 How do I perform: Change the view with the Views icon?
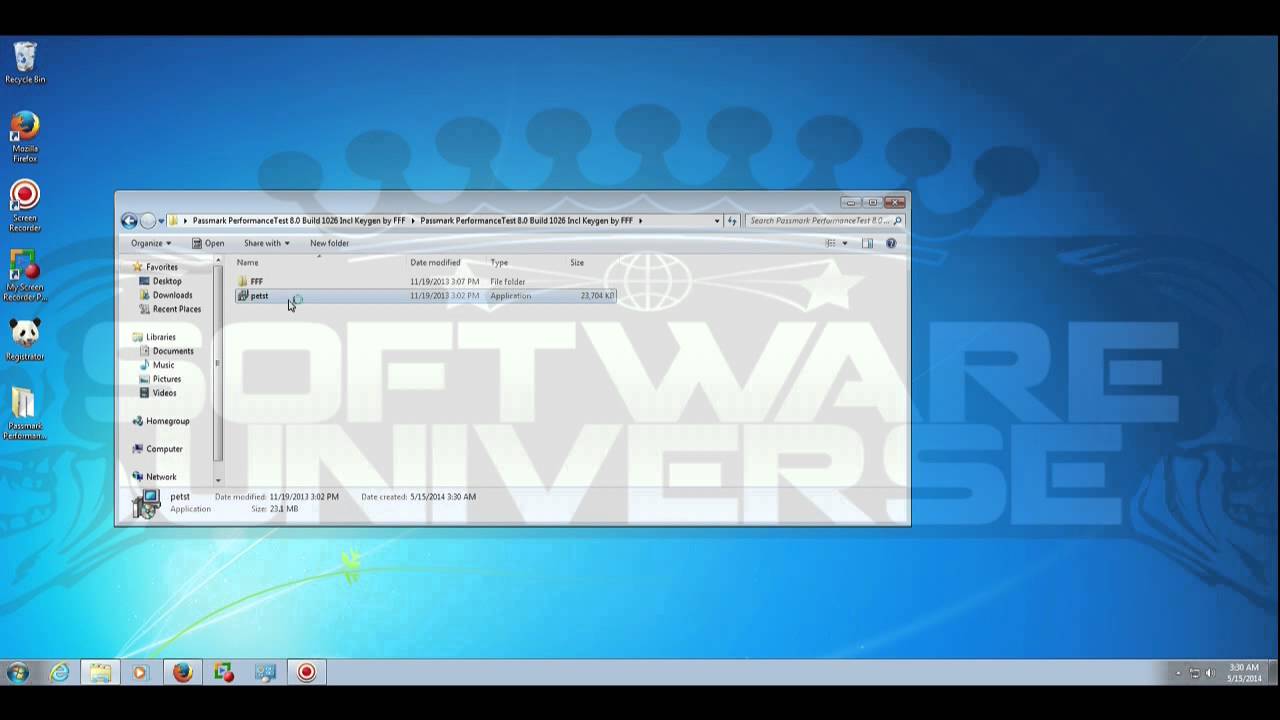click(x=830, y=243)
